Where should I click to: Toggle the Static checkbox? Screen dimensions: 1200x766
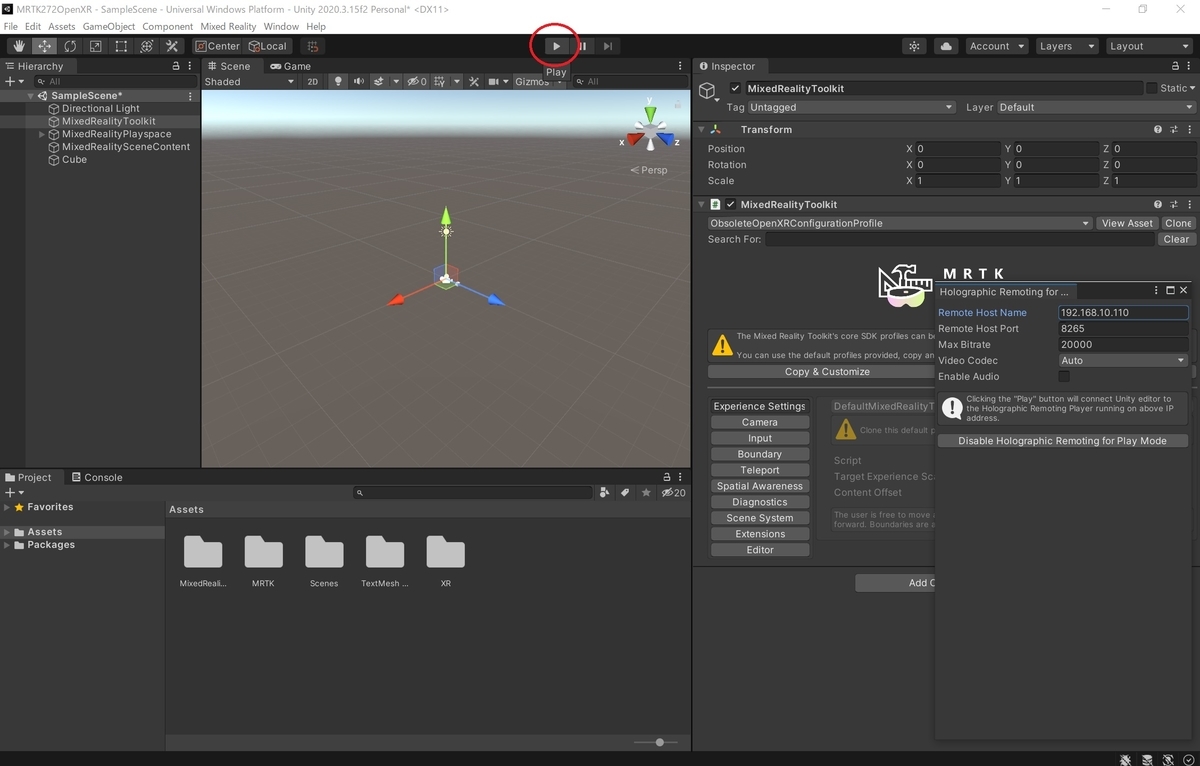[1151, 88]
